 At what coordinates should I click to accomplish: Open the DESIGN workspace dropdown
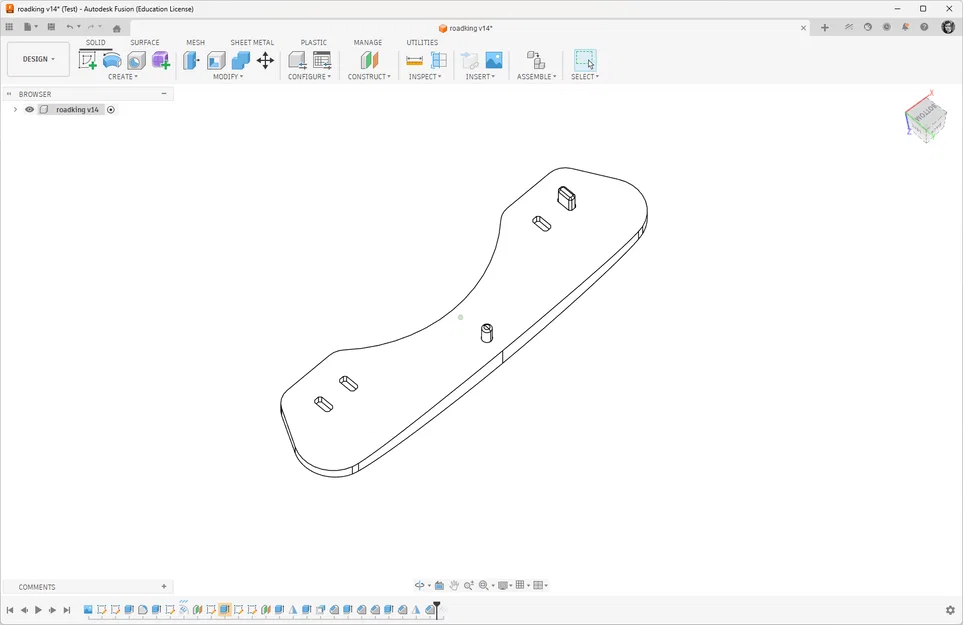(37, 59)
